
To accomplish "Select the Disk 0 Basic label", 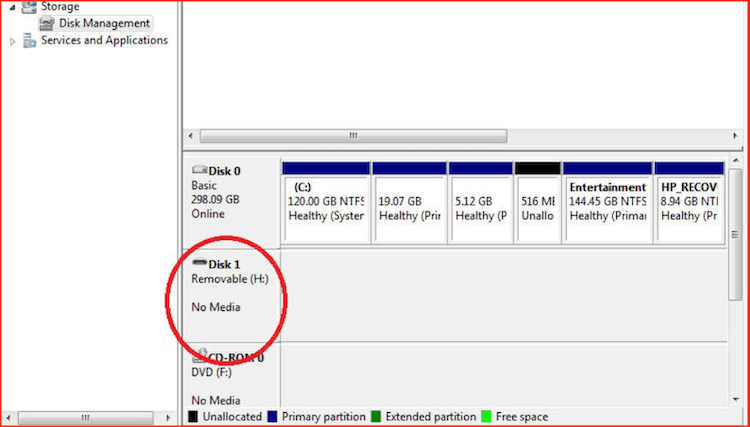I will 204,186.
